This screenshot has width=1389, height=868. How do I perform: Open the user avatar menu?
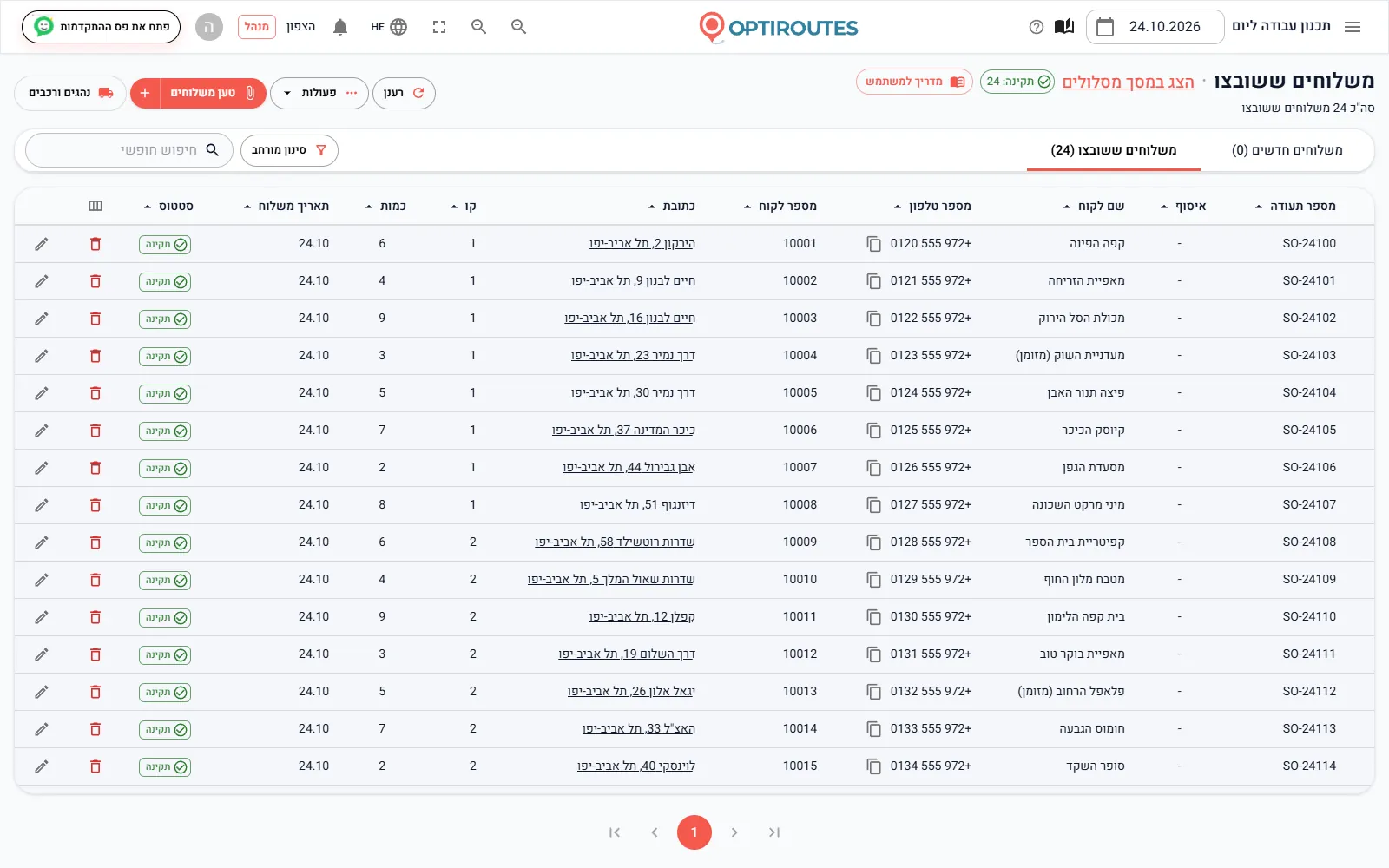click(x=208, y=27)
